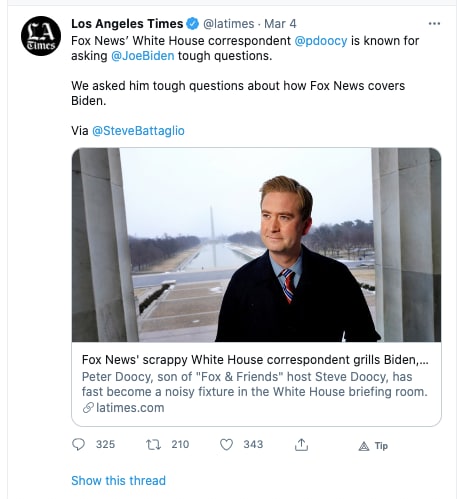Visit the @SteveBattaglio profile link

(138, 131)
